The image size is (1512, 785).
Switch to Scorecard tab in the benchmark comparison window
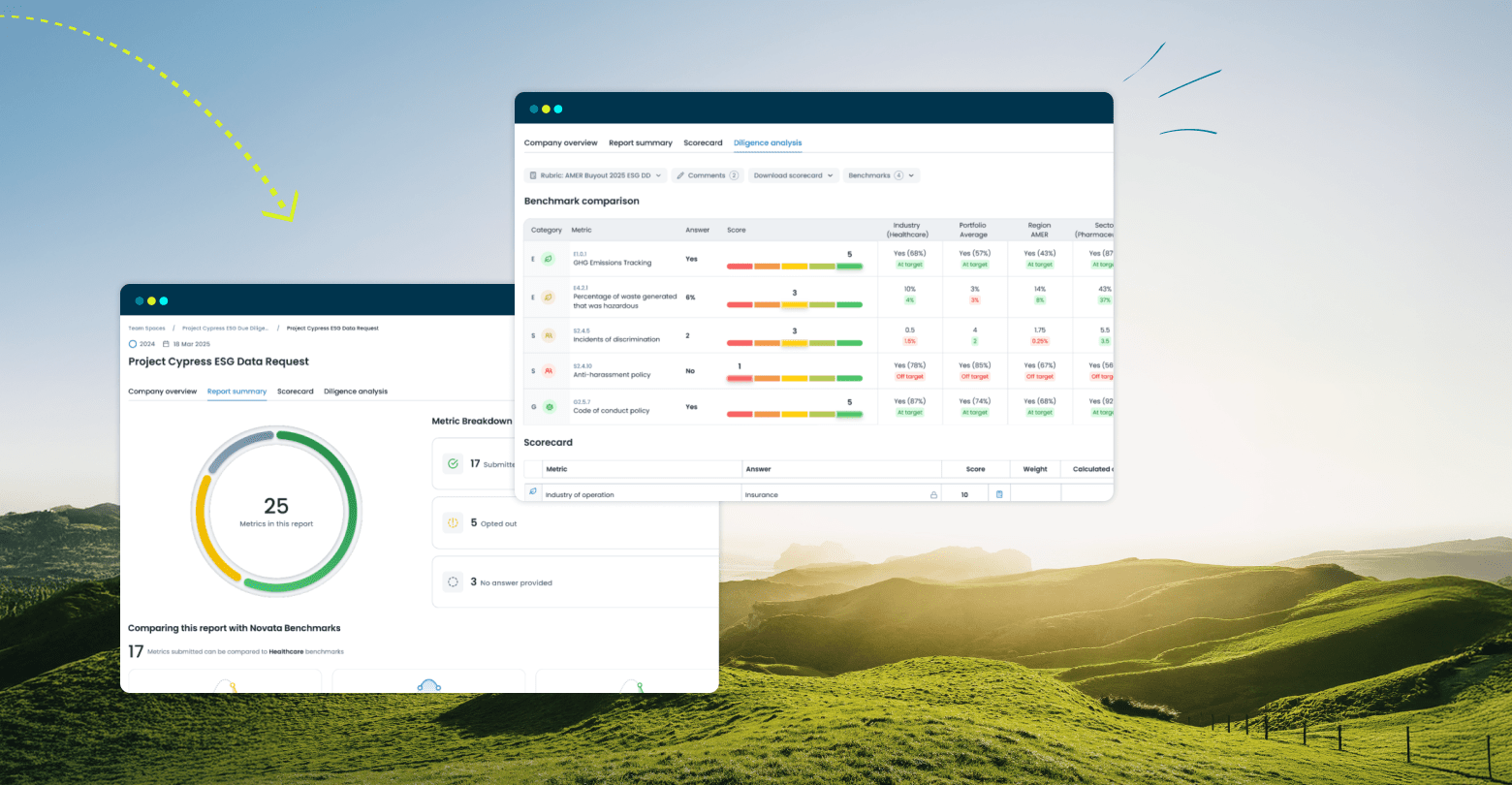pos(703,143)
